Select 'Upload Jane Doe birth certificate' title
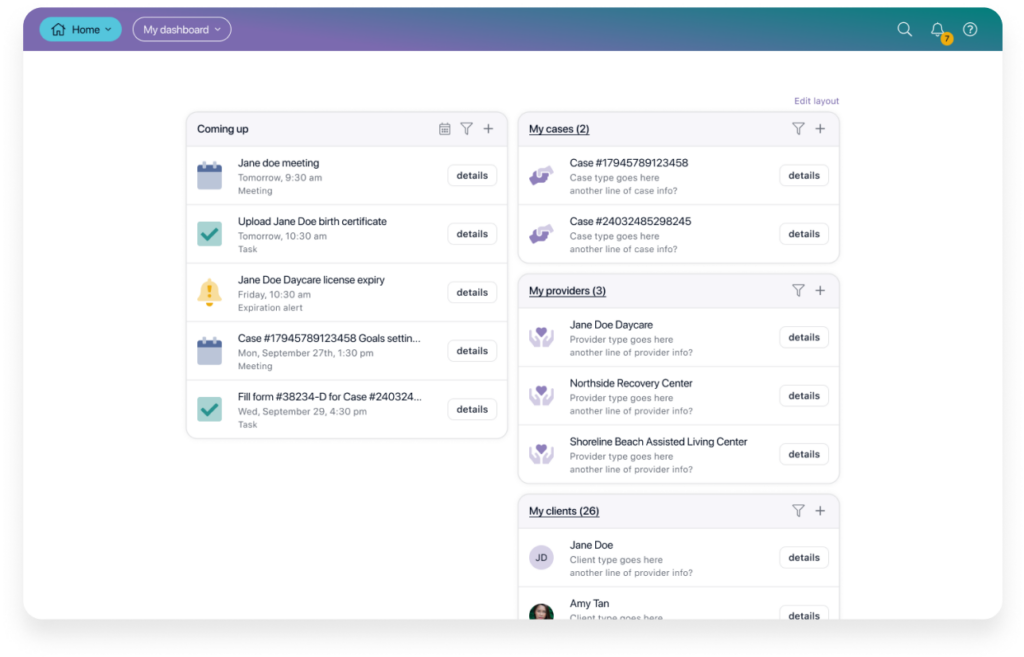The width and height of the screenshot is (1024, 657). 312,221
